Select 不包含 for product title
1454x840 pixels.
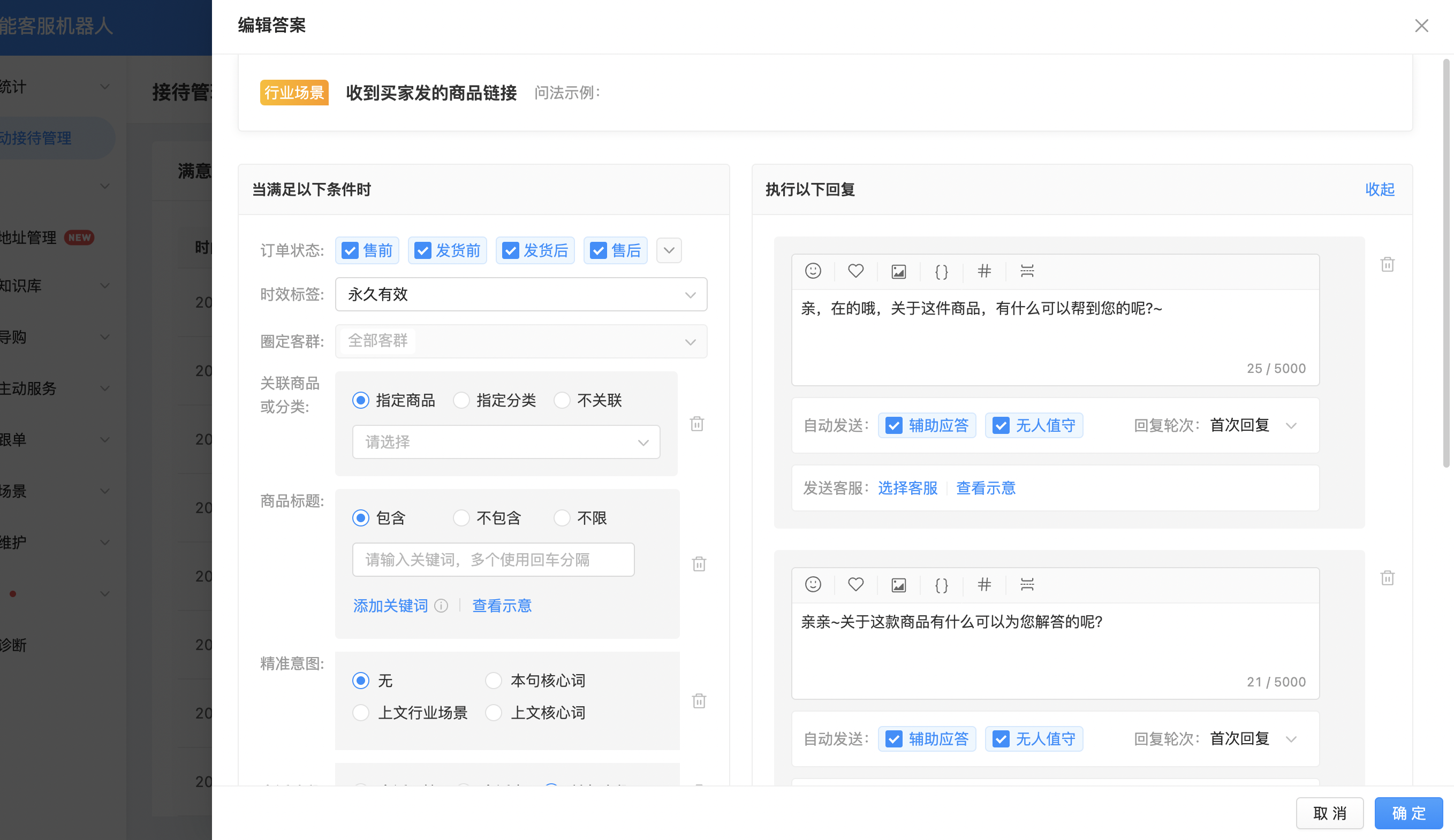point(461,518)
